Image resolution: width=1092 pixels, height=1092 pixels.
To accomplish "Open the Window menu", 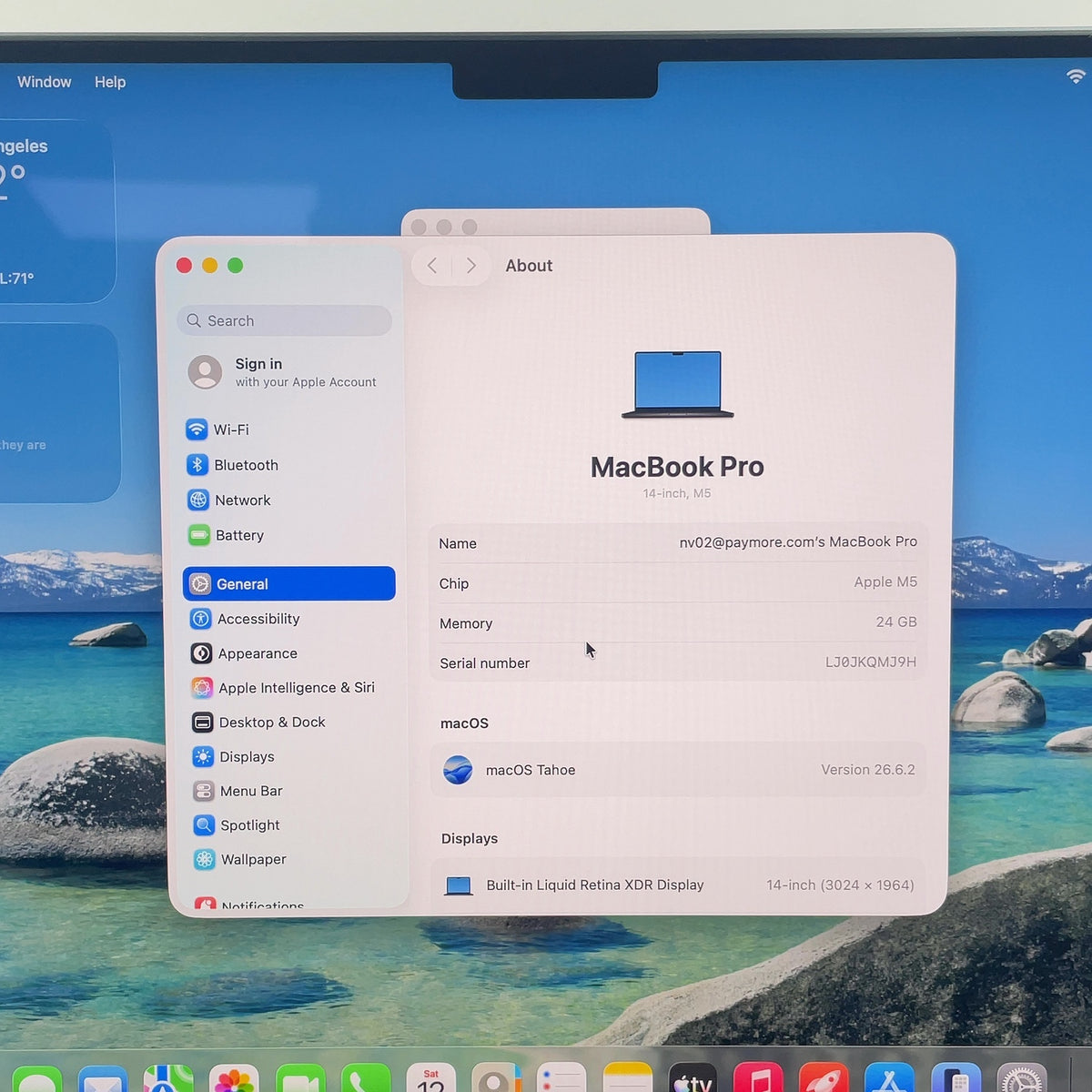I will (44, 82).
